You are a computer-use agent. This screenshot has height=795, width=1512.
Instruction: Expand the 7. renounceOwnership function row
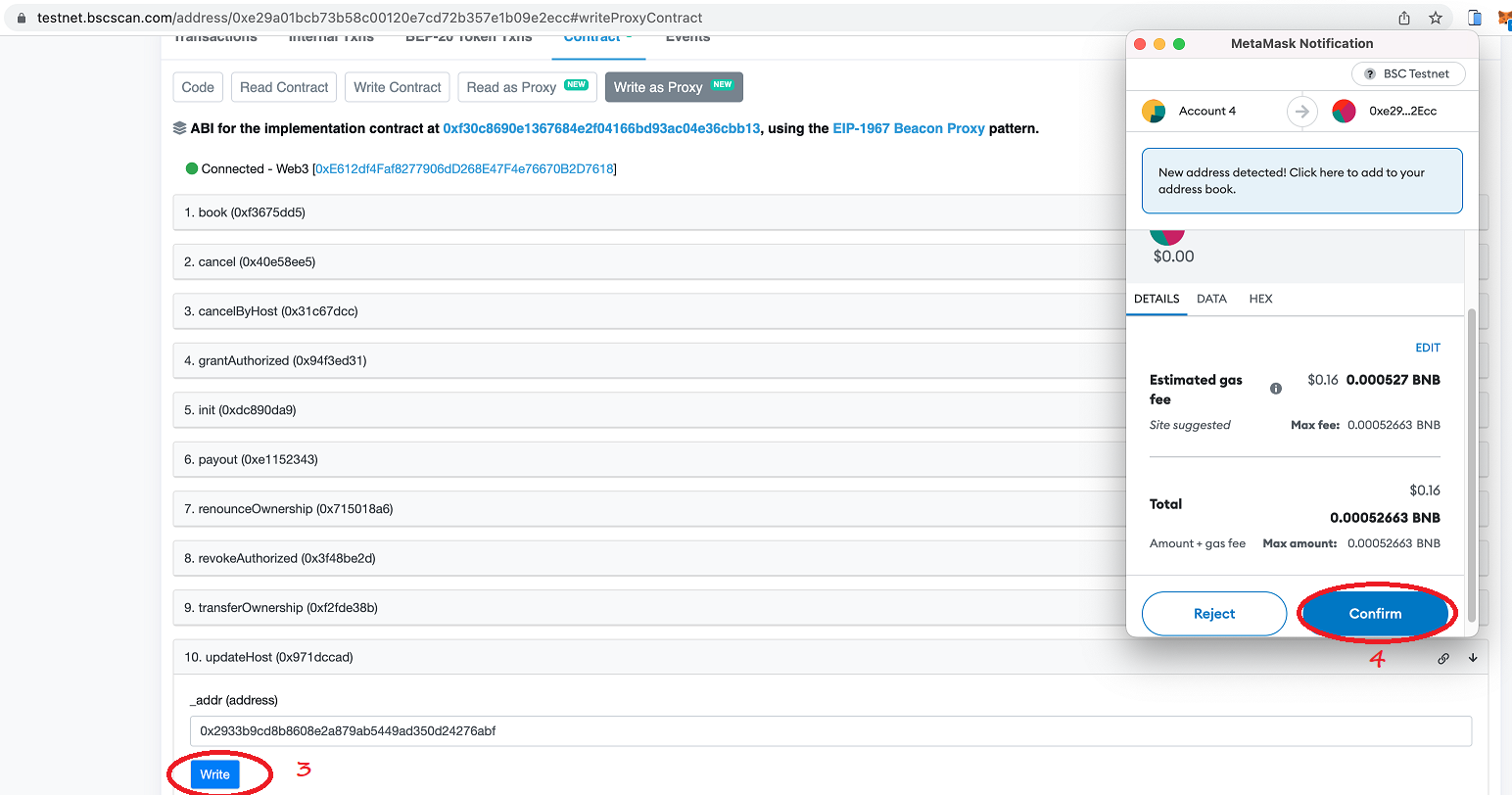coord(649,509)
